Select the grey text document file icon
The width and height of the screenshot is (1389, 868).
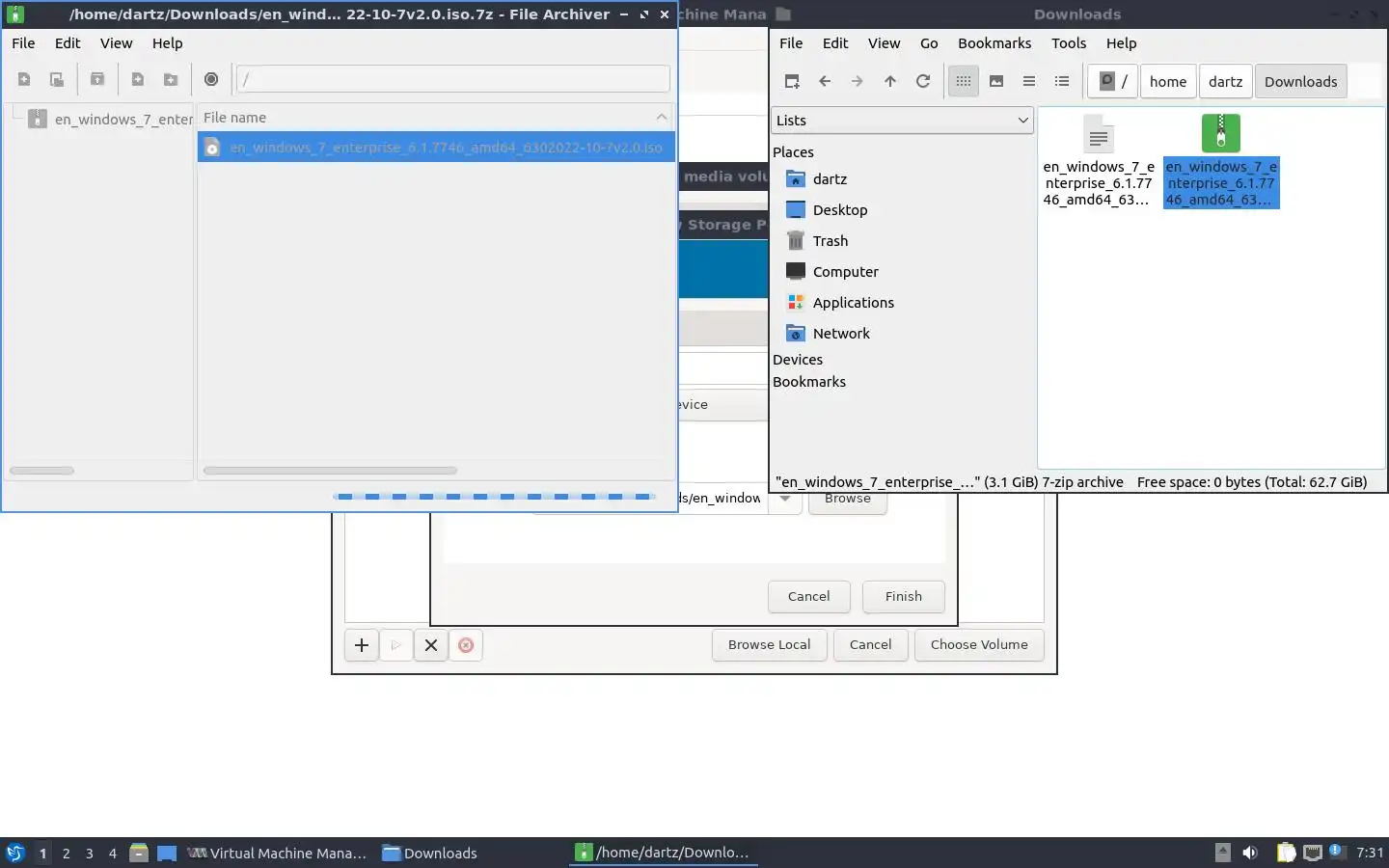coord(1099,134)
